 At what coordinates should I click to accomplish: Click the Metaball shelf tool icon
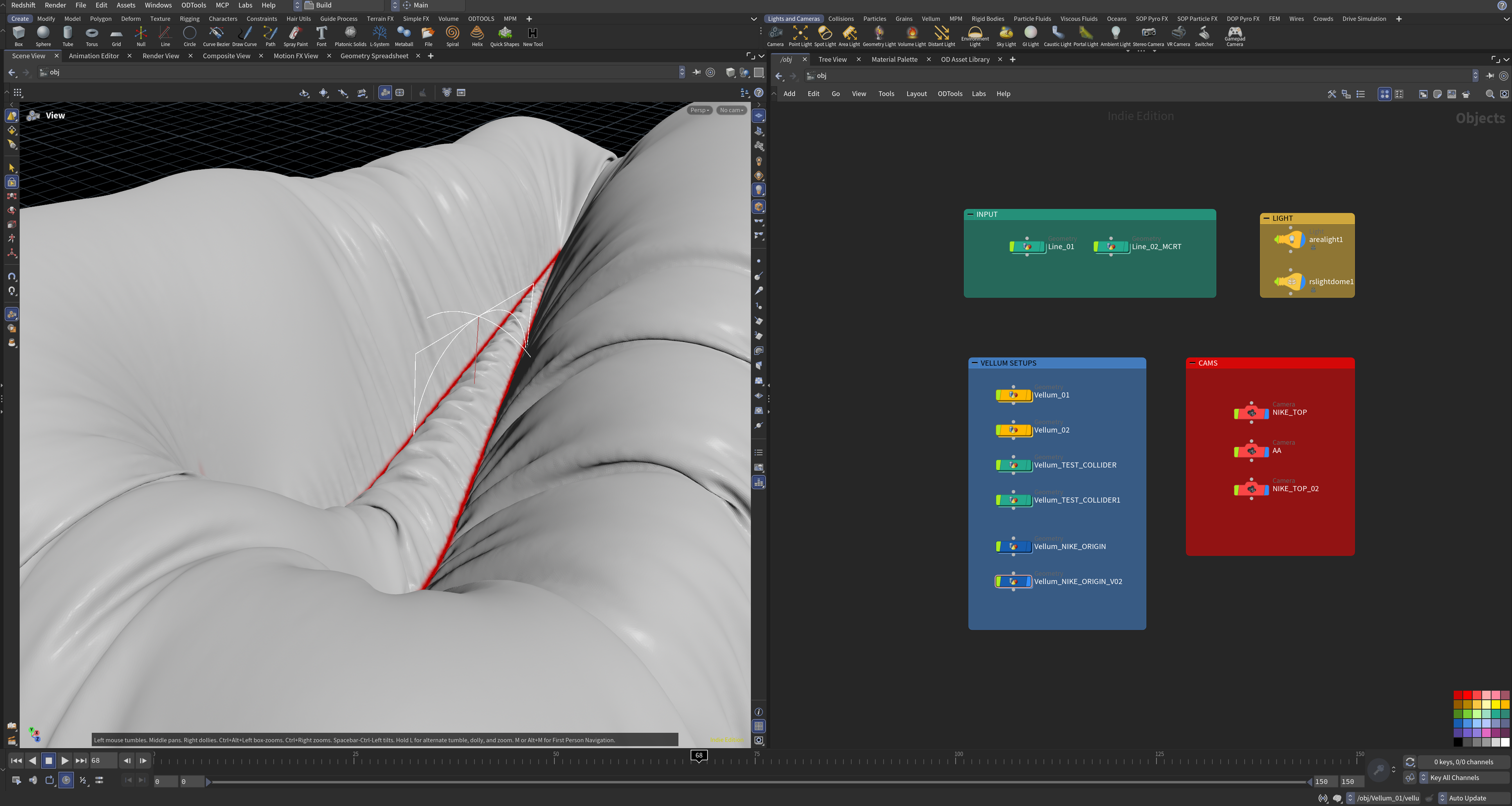(x=404, y=36)
